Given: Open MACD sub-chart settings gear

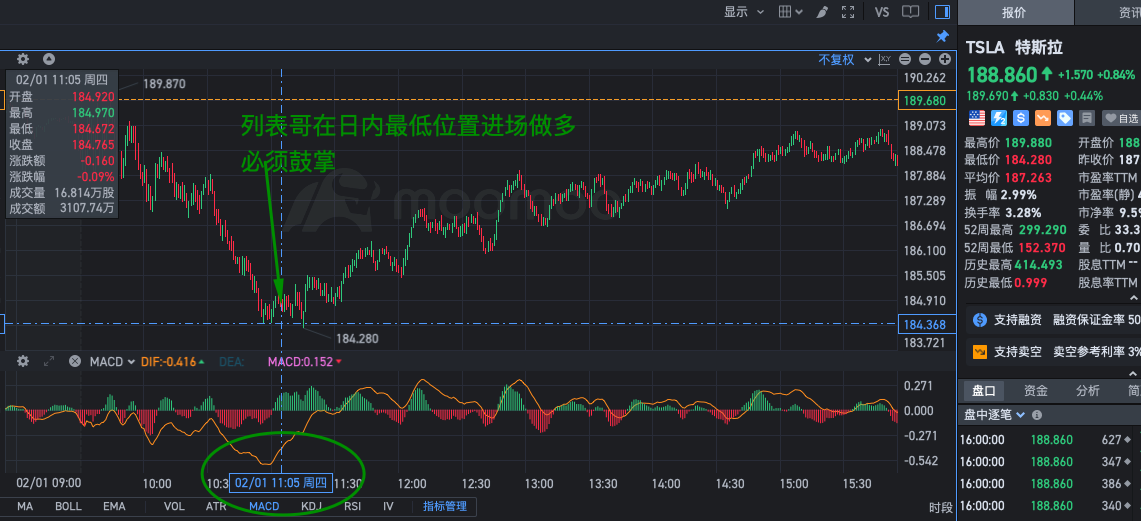Looking at the screenshot, I should coord(23,361).
